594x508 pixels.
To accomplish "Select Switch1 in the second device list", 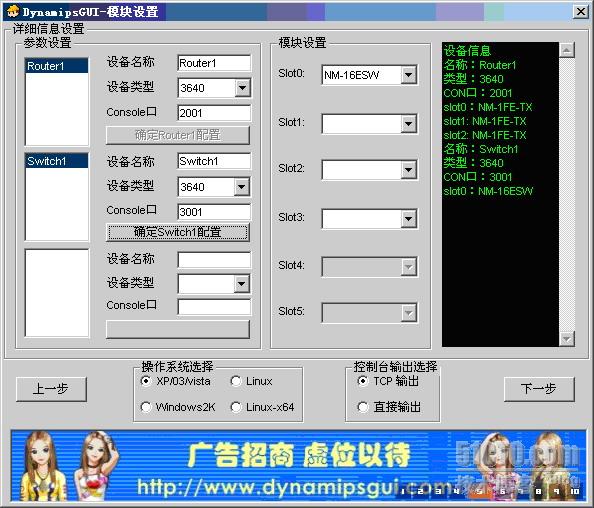I will (57, 161).
